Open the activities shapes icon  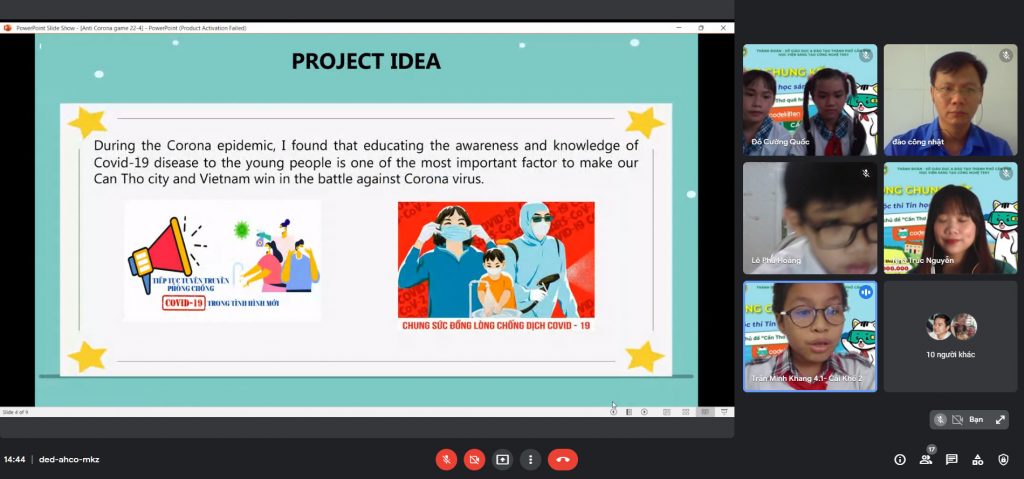(x=978, y=459)
